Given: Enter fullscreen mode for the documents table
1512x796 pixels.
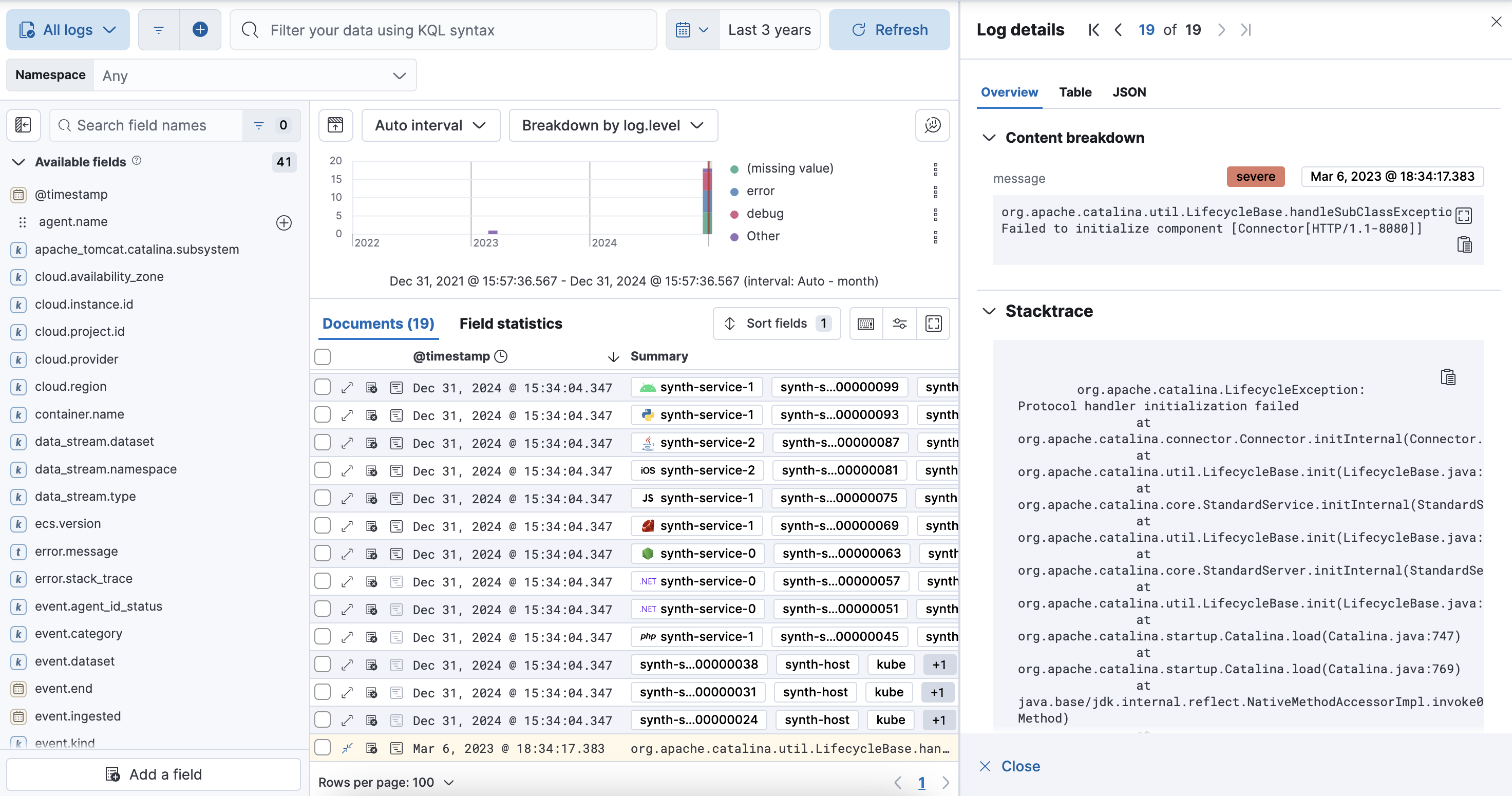Looking at the screenshot, I should 933,324.
